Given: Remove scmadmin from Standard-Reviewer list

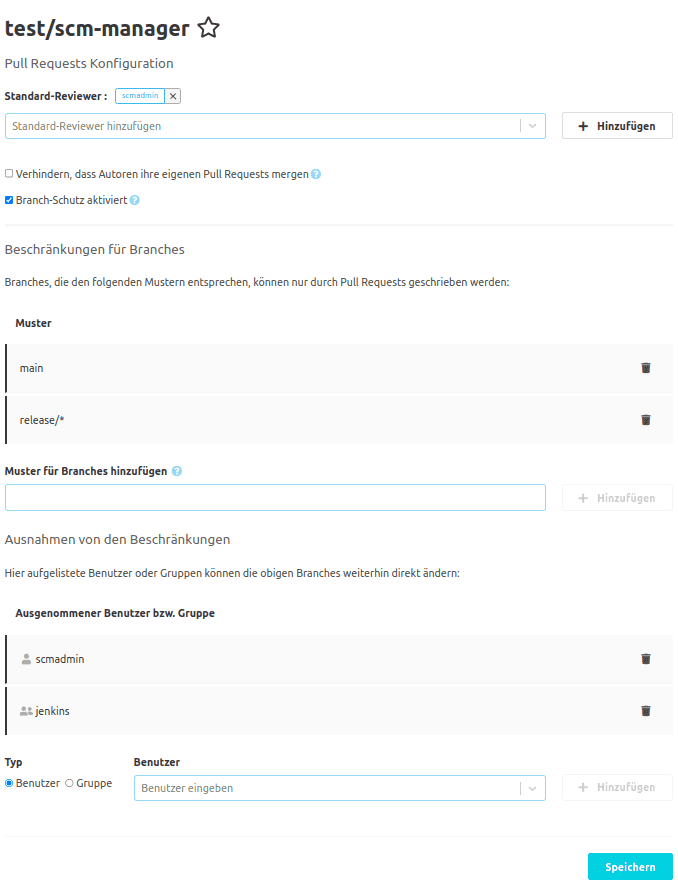Looking at the screenshot, I should [x=170, y=95].
